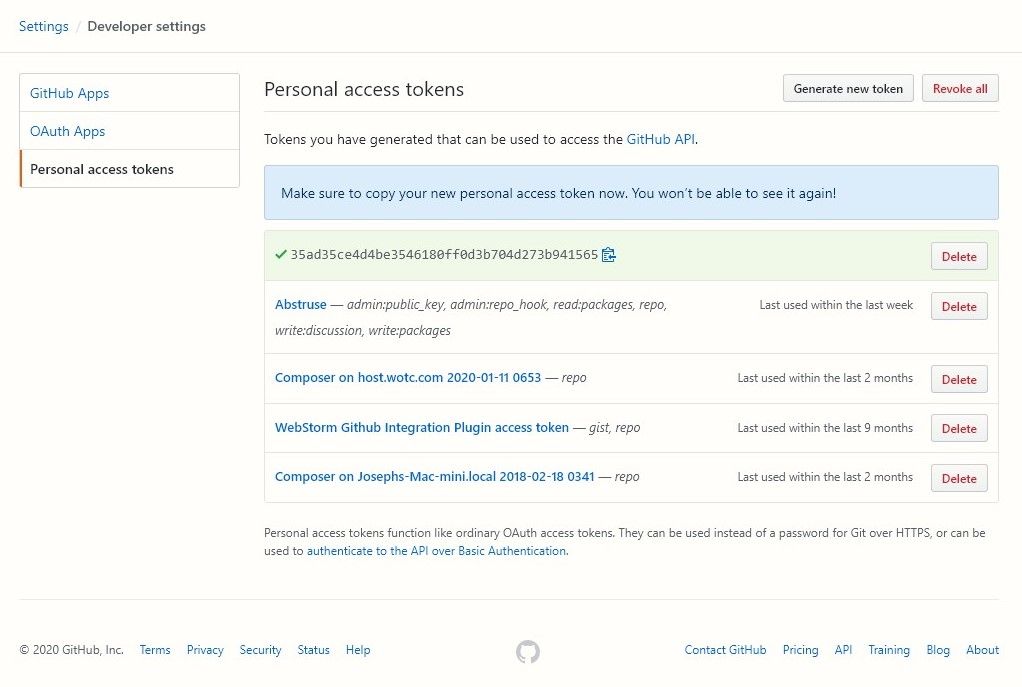1022x687 pixels.
Task: Delete the Composer on host.wotc.com token
Action: click(959, 379)
